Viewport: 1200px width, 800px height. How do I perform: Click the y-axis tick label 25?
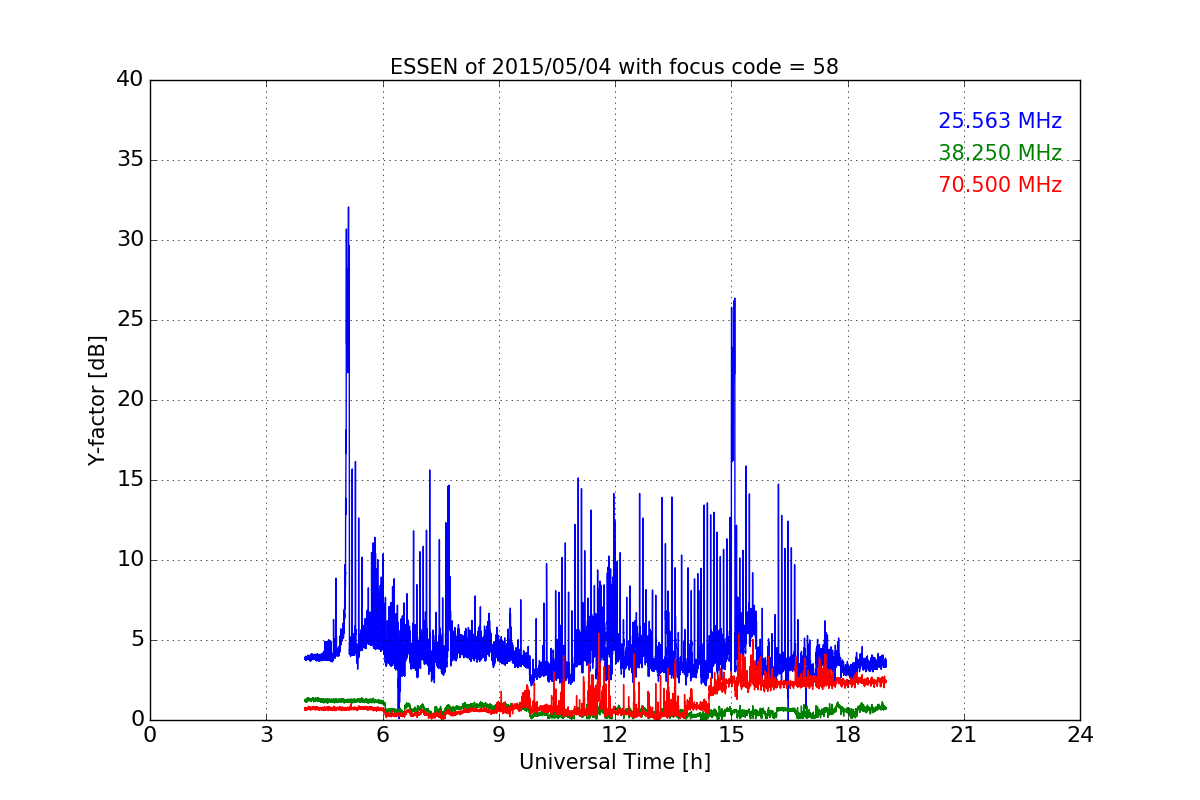[x=130, y=320]
